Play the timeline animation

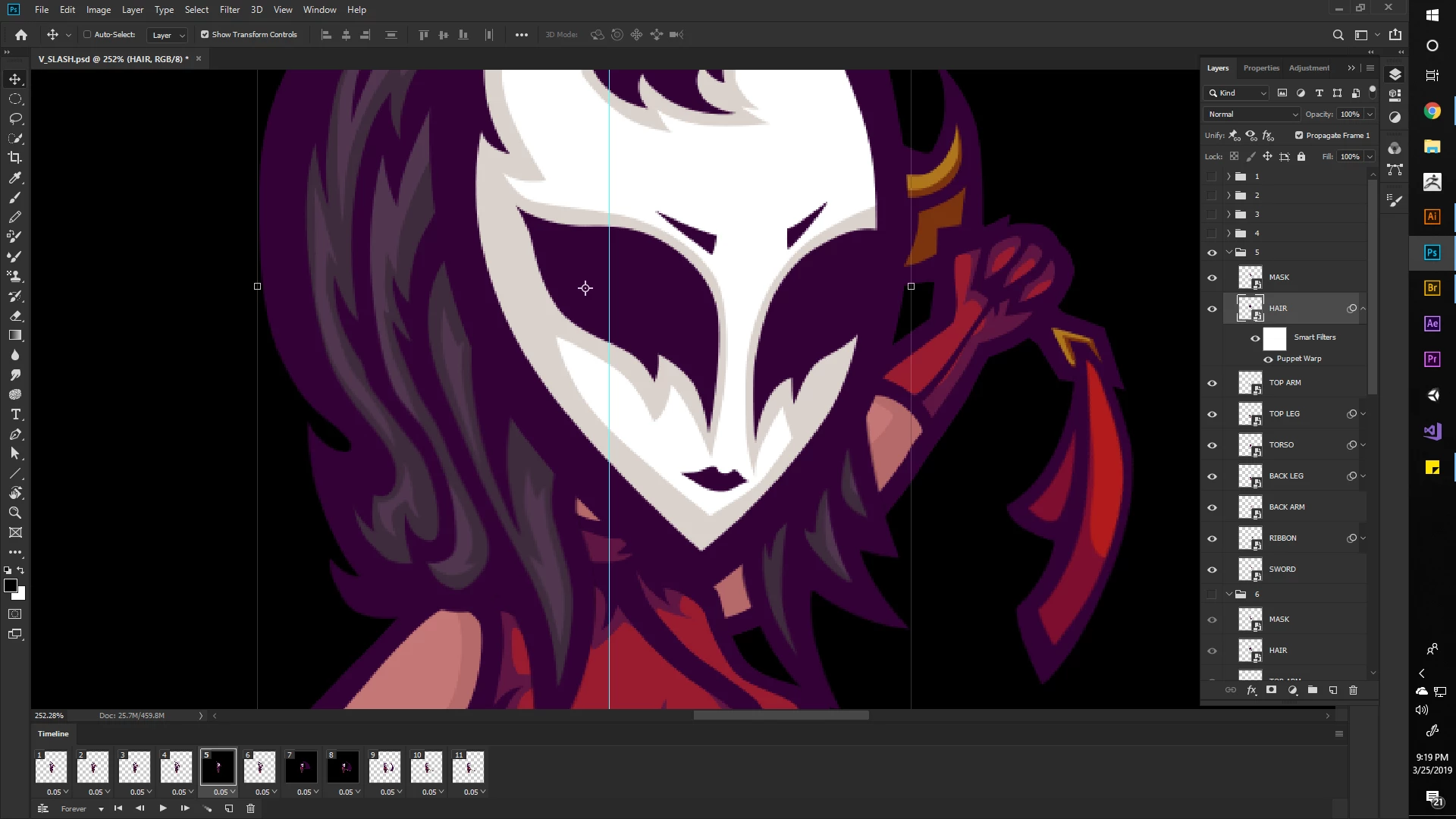point(163,808)
